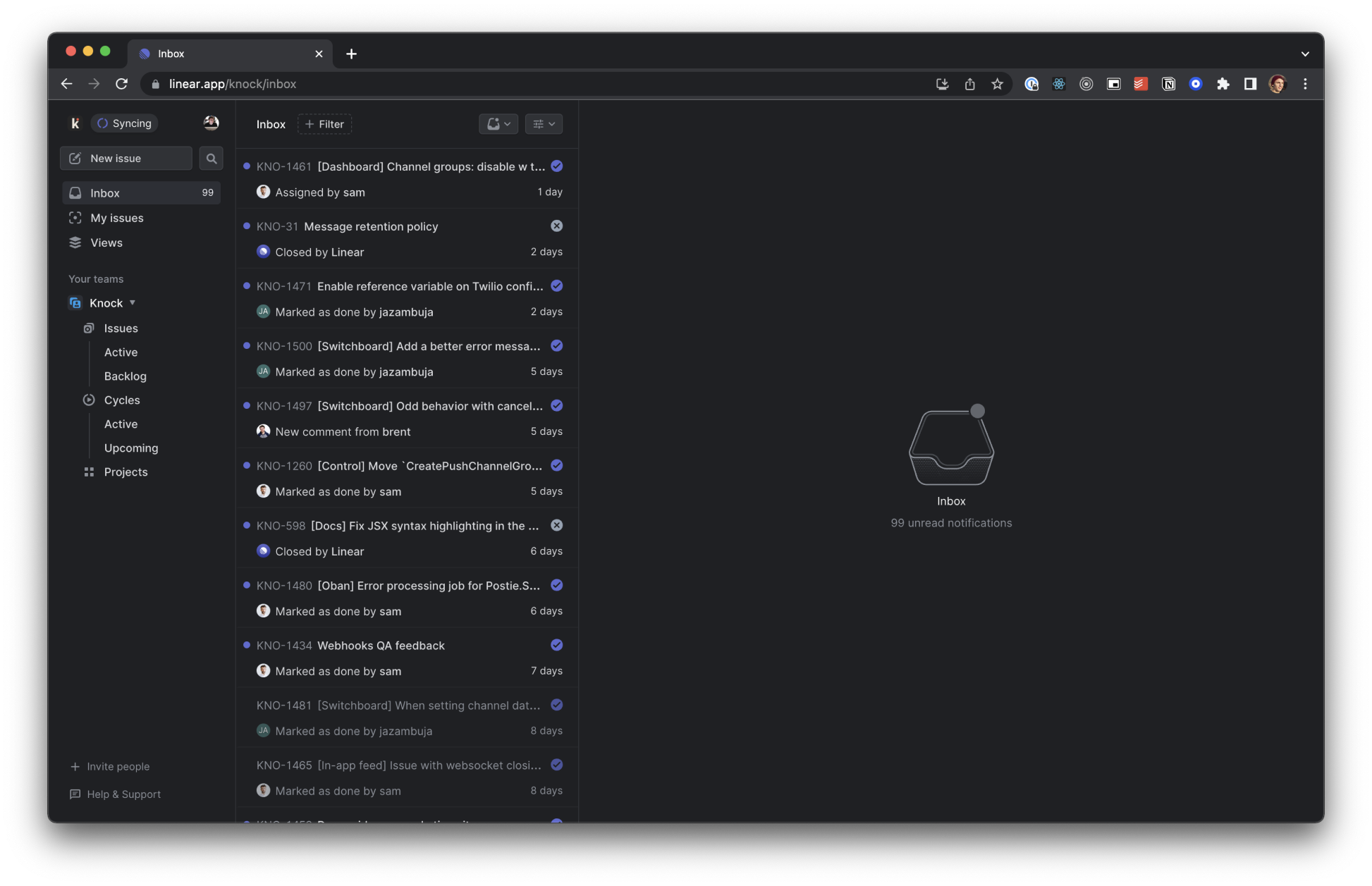Open the Chrome three-dot menu
The image size is (1372, 886).
1305,83
